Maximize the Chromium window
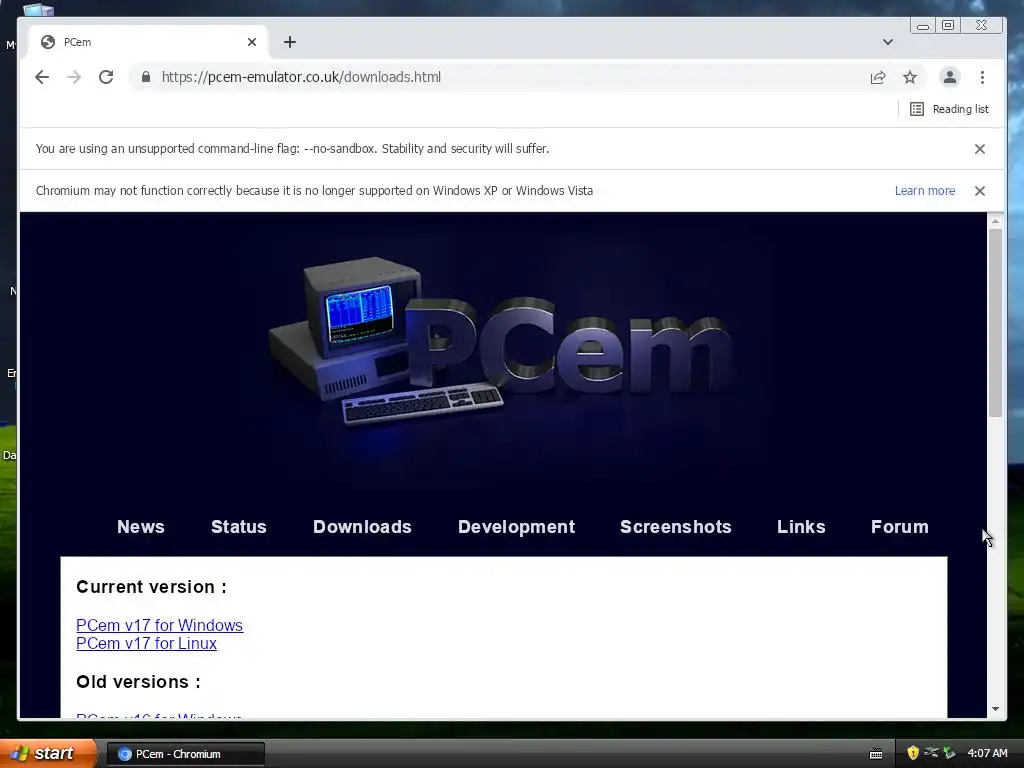This screenshot has height=768, width=1024. [x=948, y=25]
